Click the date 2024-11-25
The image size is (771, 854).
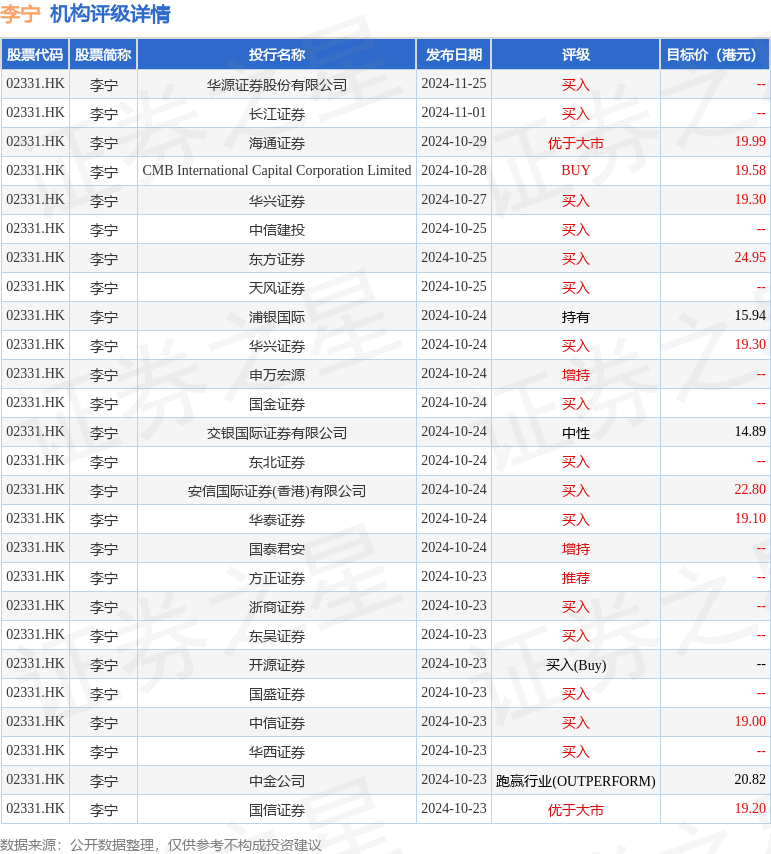(x=454, y=83)
